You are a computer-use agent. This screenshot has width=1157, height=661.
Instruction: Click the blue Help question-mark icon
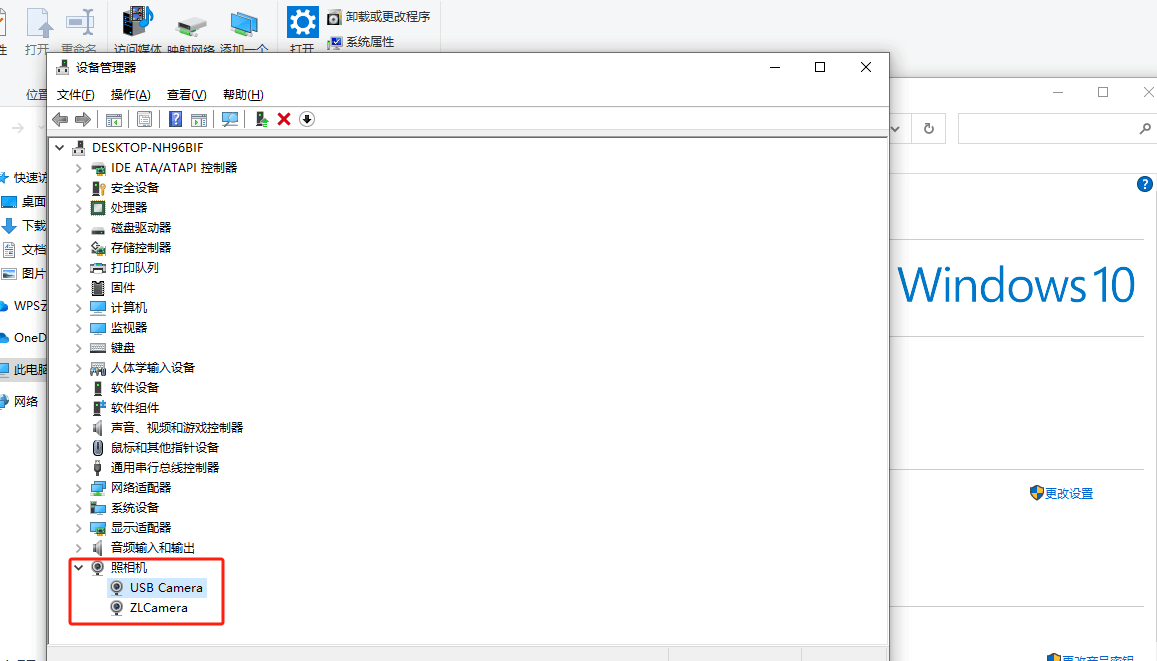(175, 119)
